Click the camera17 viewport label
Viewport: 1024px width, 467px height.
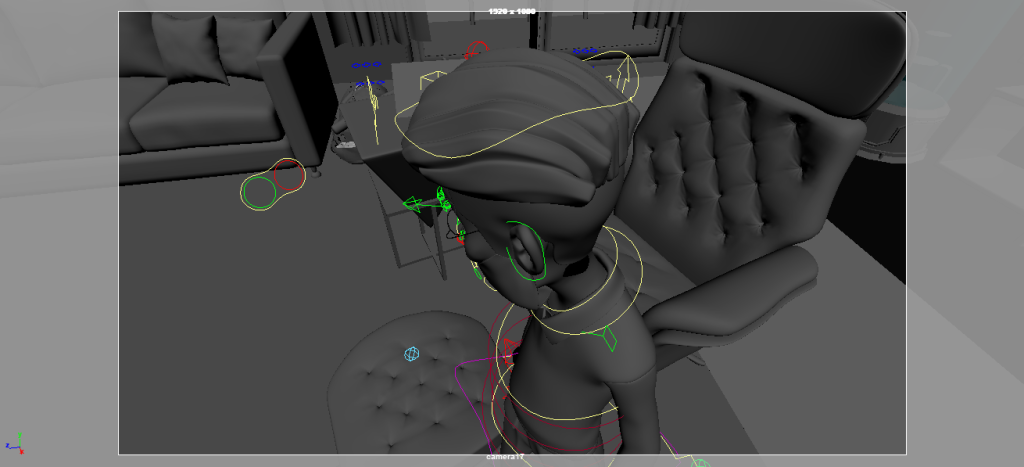point(505,457)
